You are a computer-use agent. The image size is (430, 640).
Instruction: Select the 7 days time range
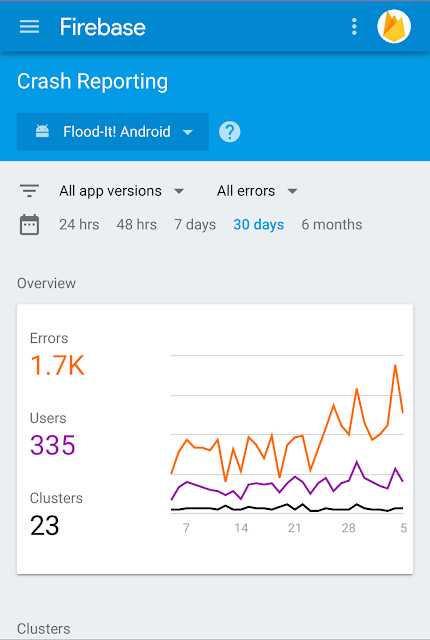coord(195,224)
